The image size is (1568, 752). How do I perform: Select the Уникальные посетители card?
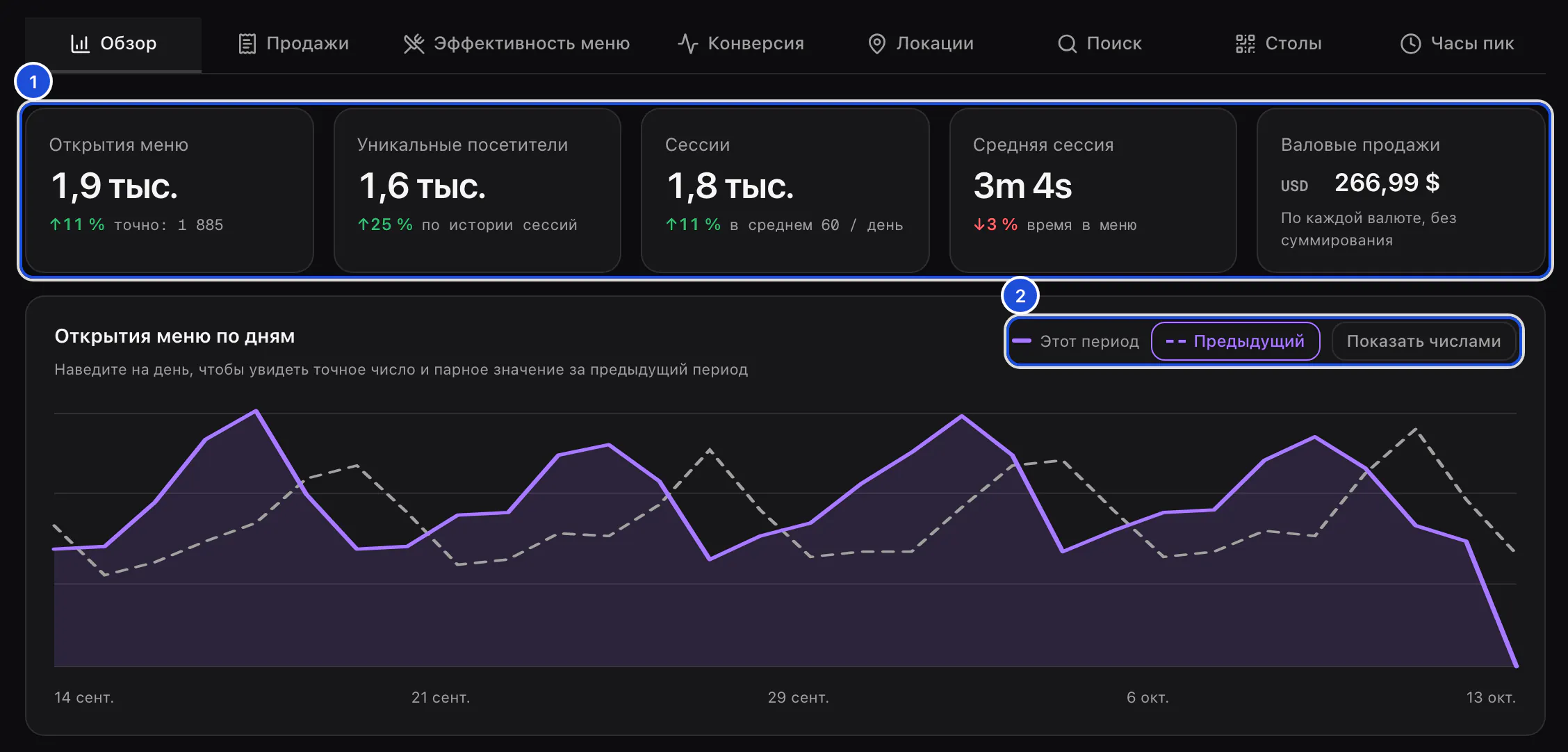click(477, 190)
